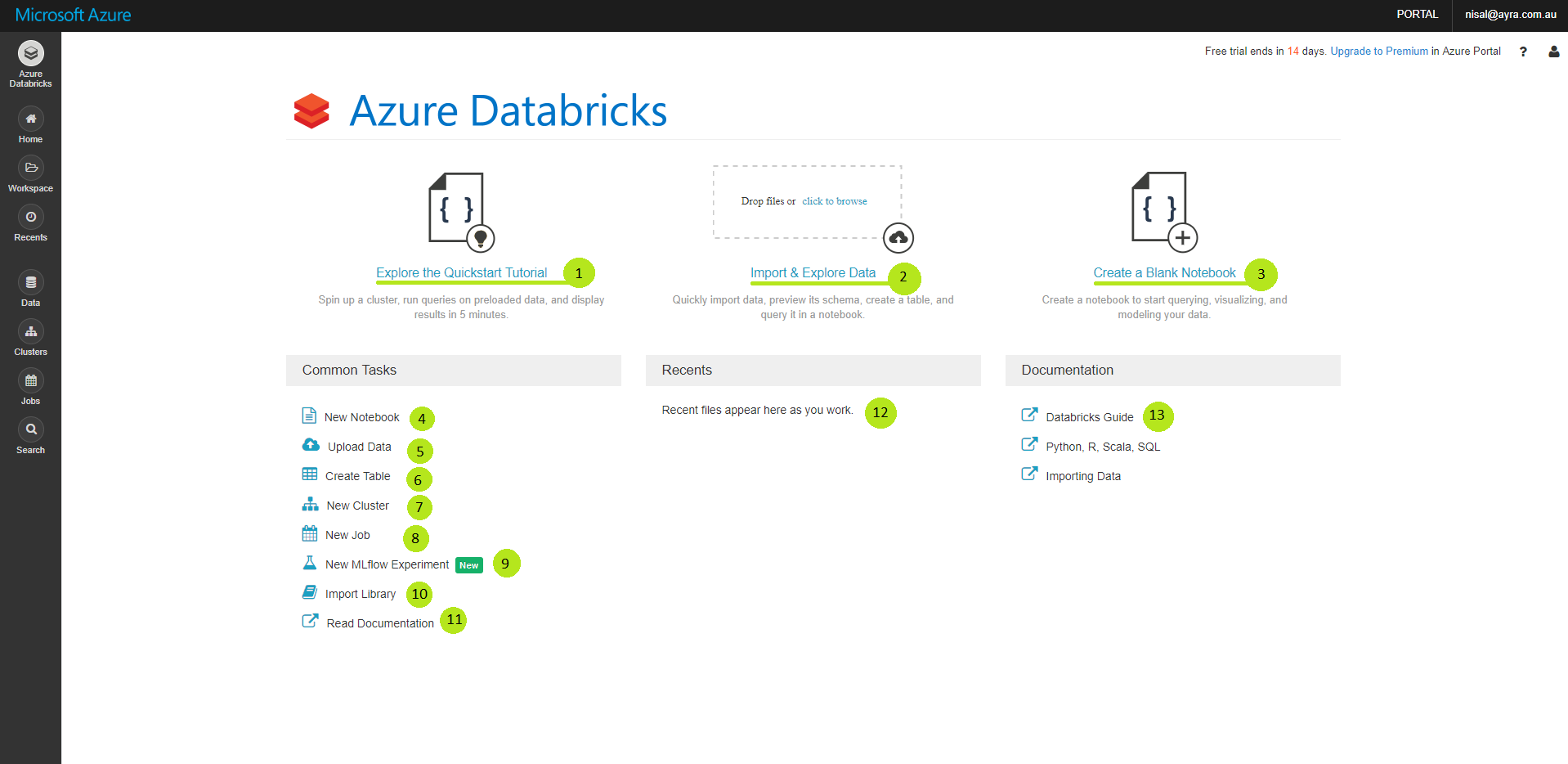This screenshot has width=1568, height=764.
Task: Go to Home in the sidebar
Action: (30, 119)
